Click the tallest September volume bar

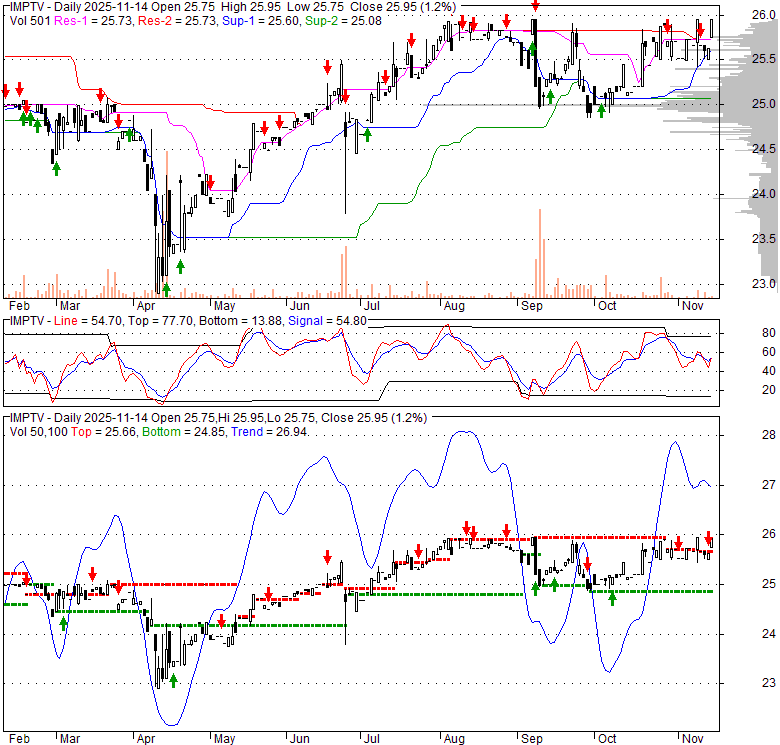pyautogui.click(x=539, y=252)
